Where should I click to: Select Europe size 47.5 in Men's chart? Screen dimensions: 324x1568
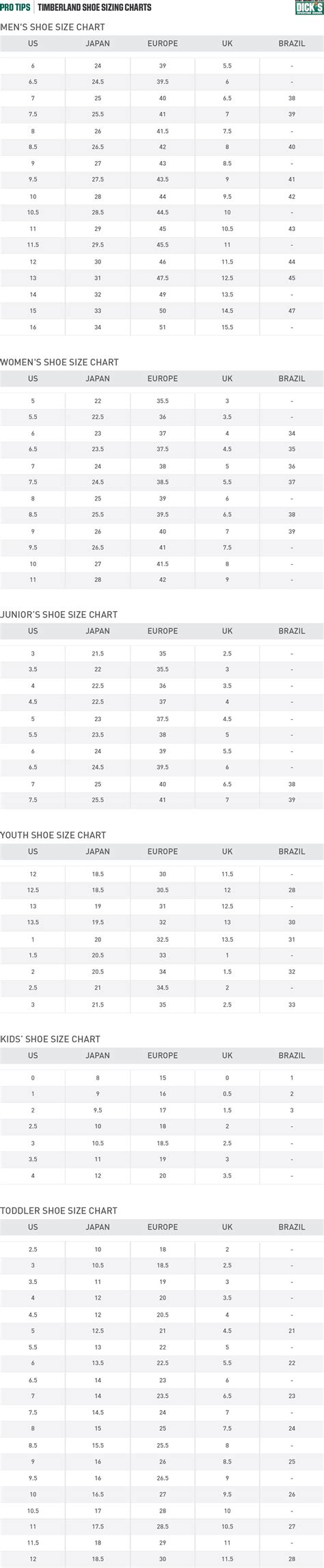click(163, 279)
